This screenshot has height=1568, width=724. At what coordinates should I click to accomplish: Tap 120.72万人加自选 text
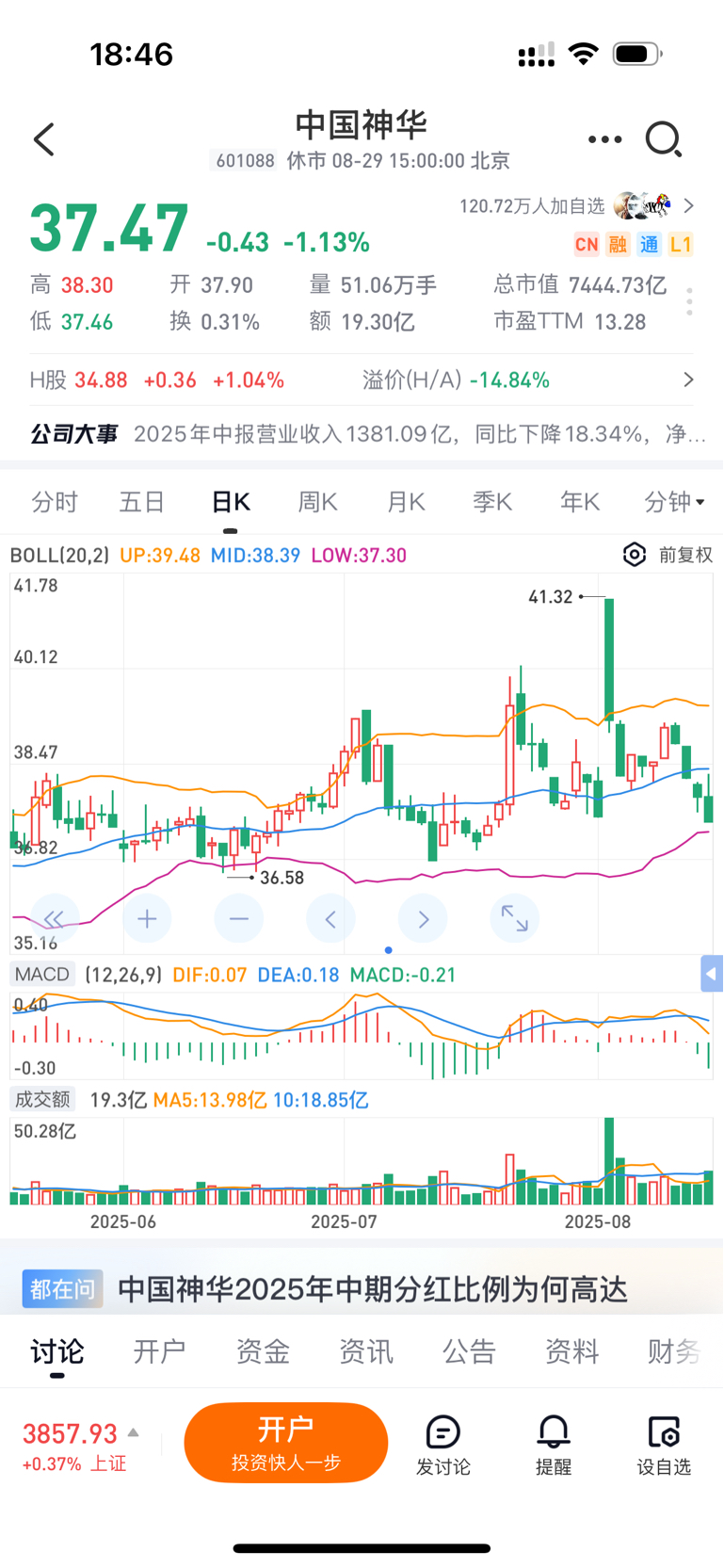click(x=532, y=205)
